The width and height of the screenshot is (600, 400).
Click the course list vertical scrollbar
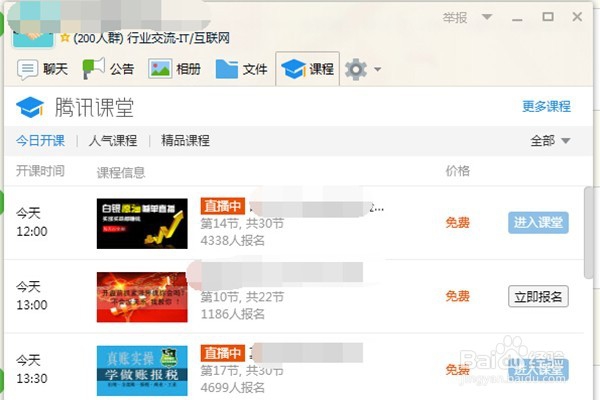click(588, 233)
